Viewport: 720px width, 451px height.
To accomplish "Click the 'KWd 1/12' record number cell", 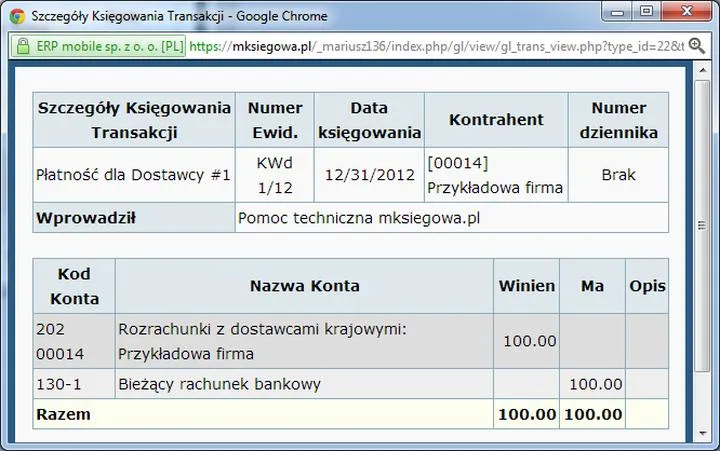I will [275, 175].
